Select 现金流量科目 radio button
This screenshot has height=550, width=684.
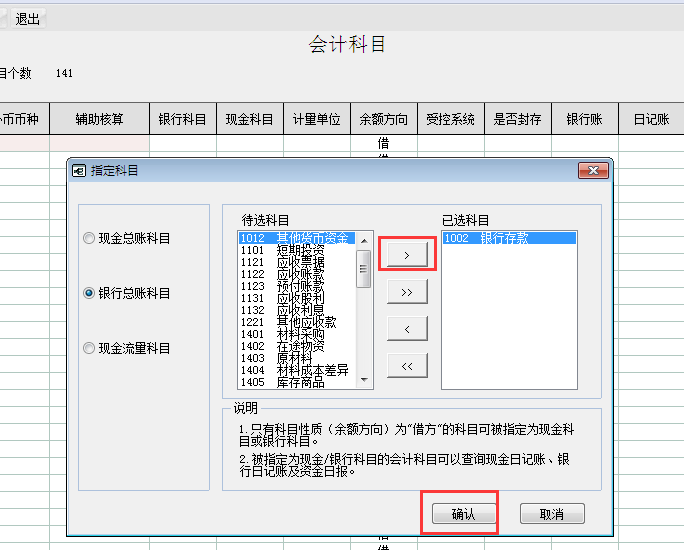click(90, 349)
